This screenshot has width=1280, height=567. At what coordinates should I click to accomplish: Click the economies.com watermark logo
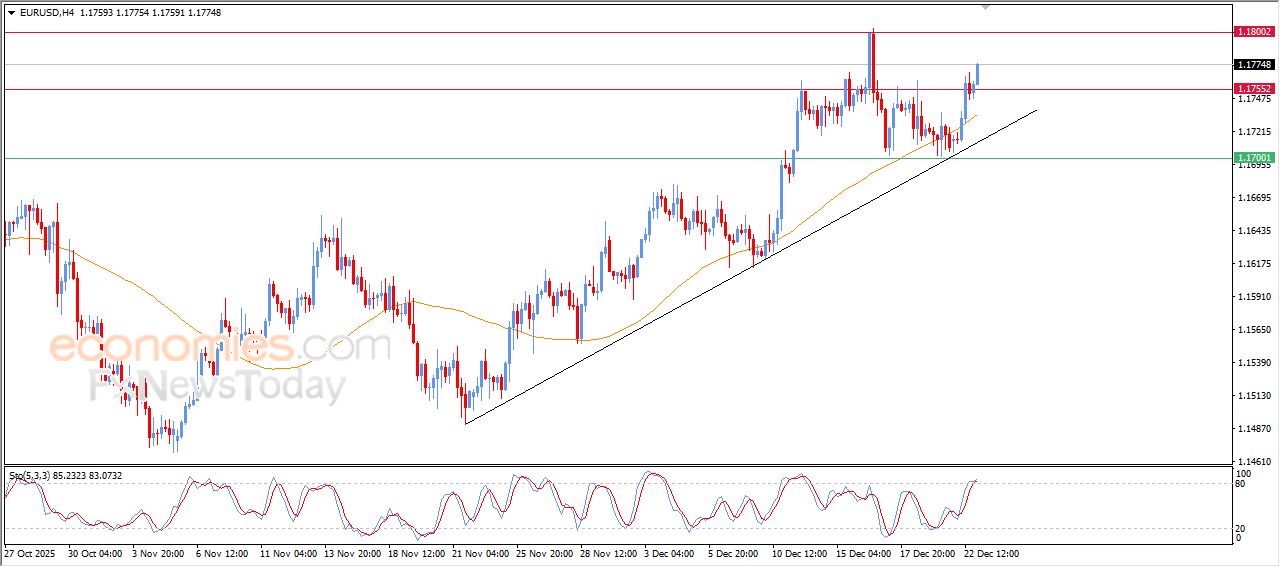[220, 347]
